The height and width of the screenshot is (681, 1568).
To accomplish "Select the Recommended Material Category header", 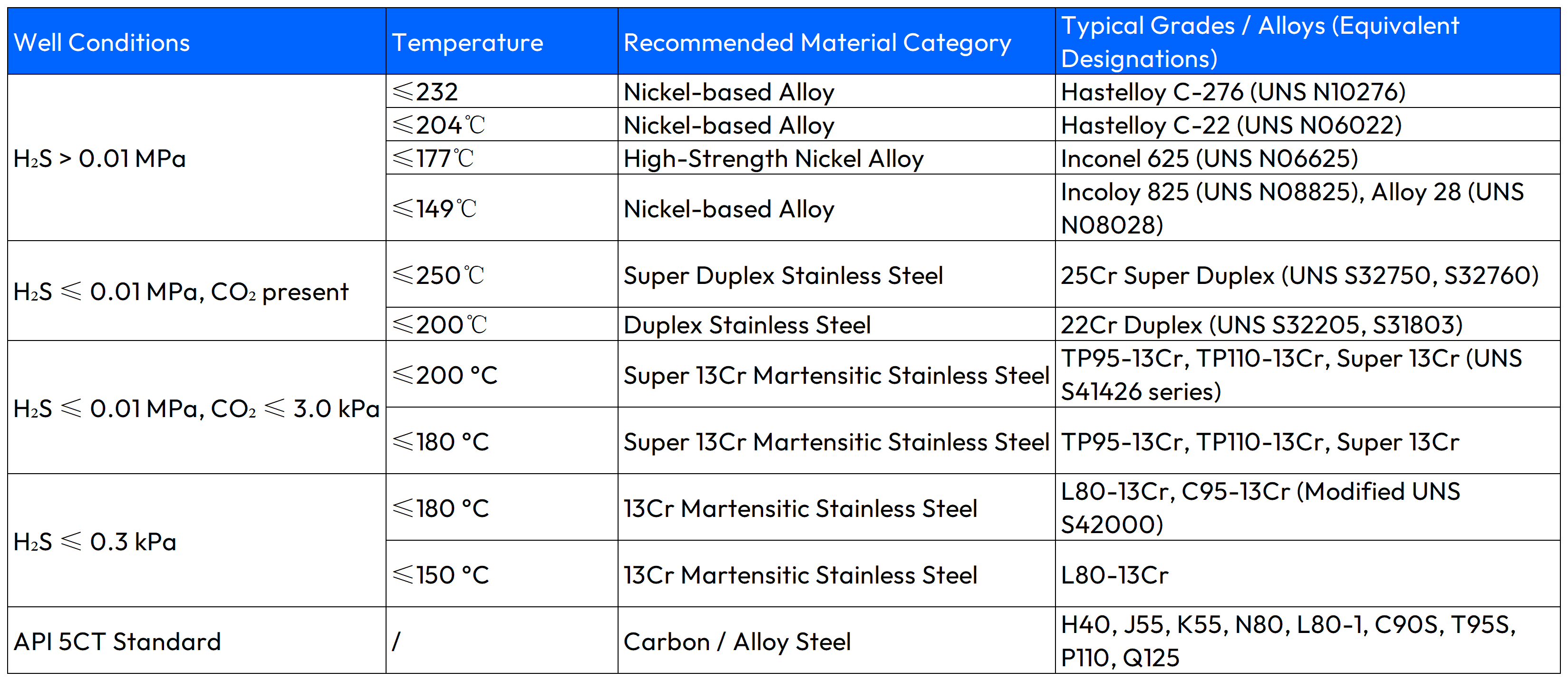I will (x=817, y=43).
